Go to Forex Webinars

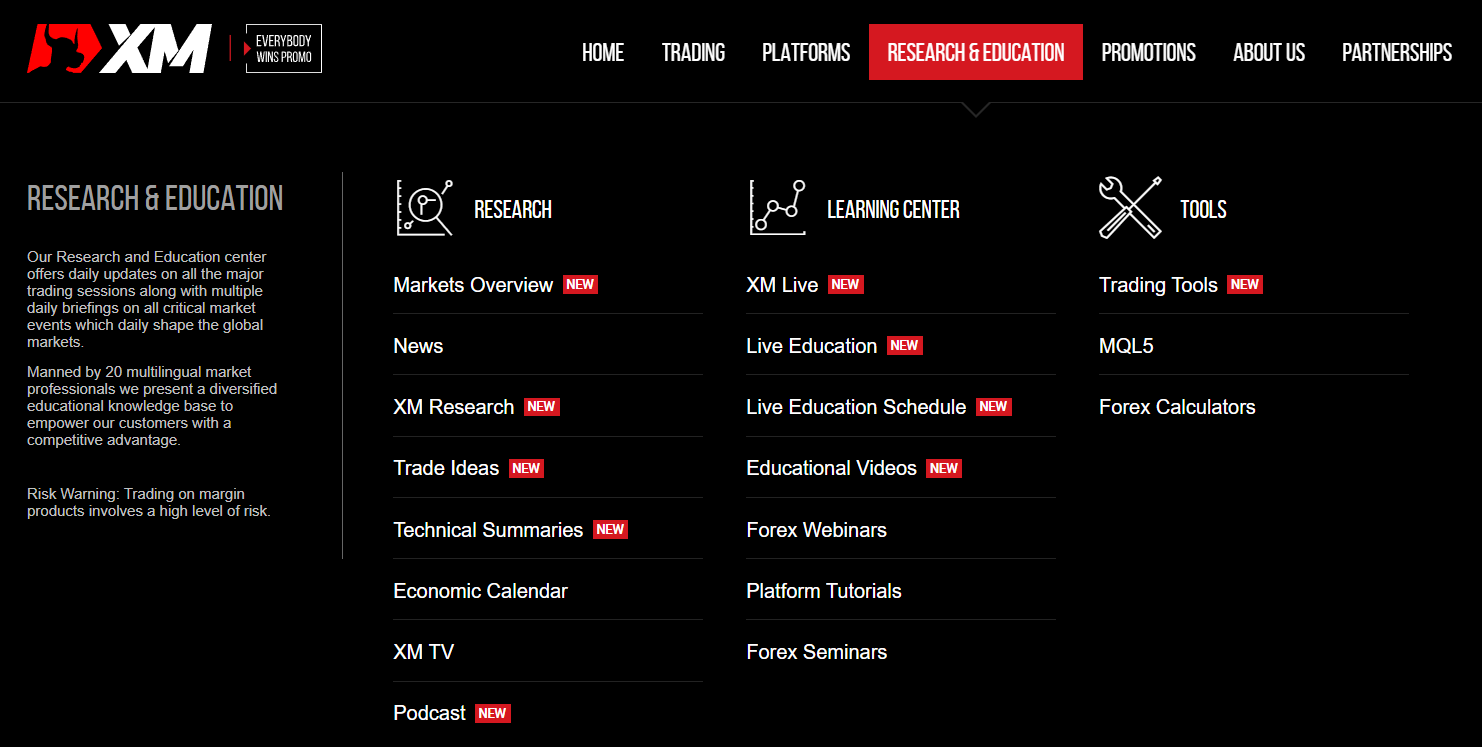(x=816, y=530)
